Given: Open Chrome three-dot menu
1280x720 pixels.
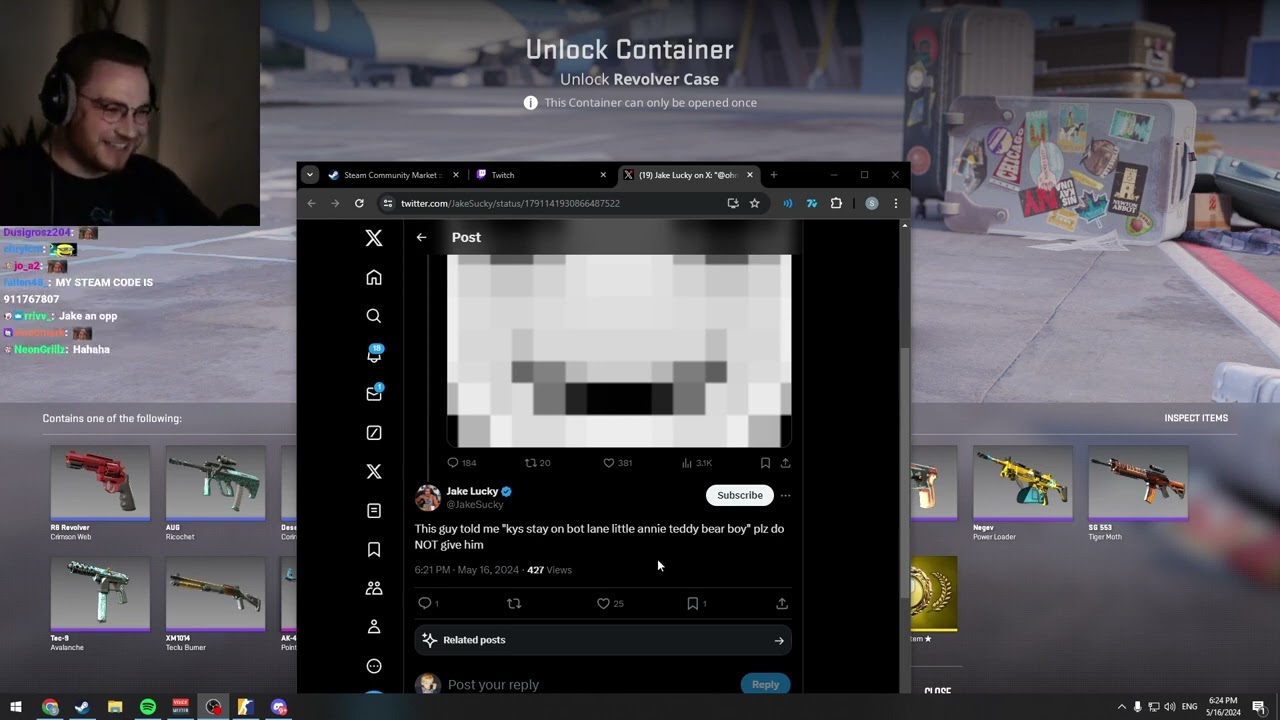Looking at the screenshot, I should tap(895, 203).
